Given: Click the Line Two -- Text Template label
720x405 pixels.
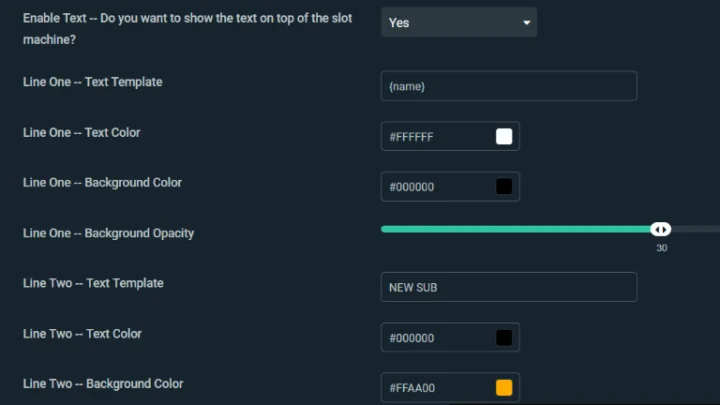Looking at the screenshot, I should pyautogui.click(x=92, y=283).
